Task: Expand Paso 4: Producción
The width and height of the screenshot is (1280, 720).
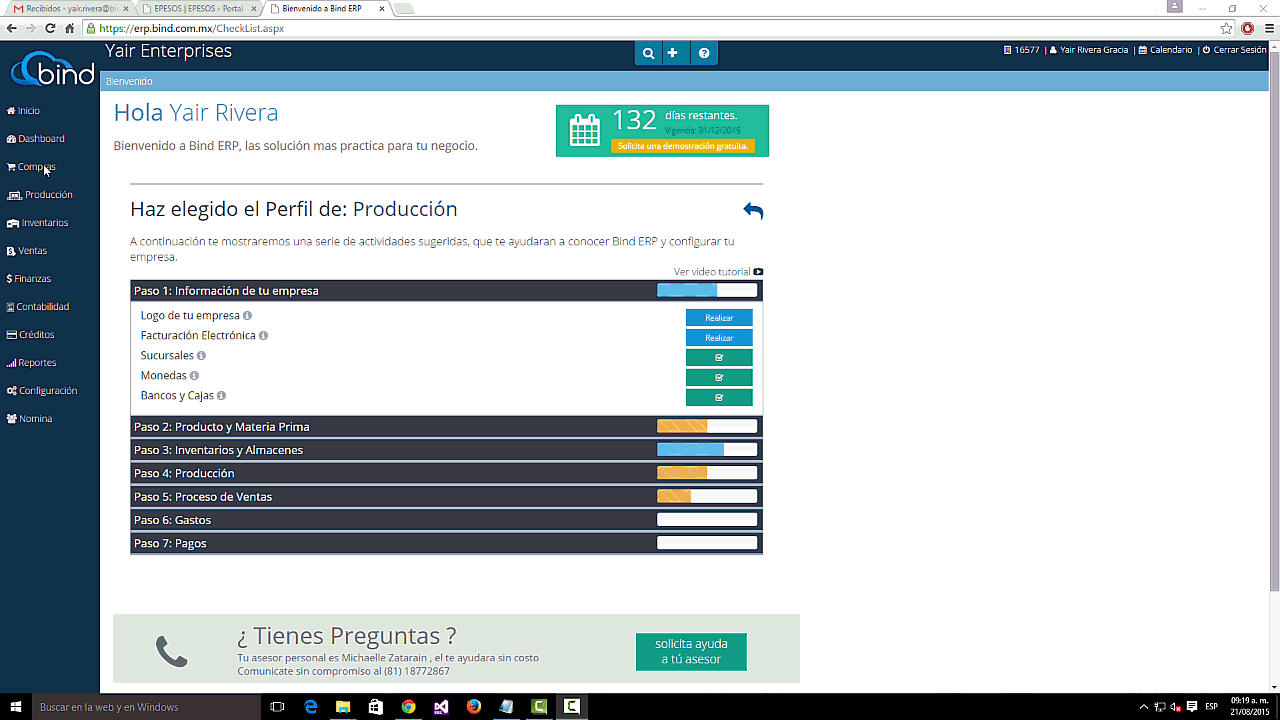Action: pos(446,473)
